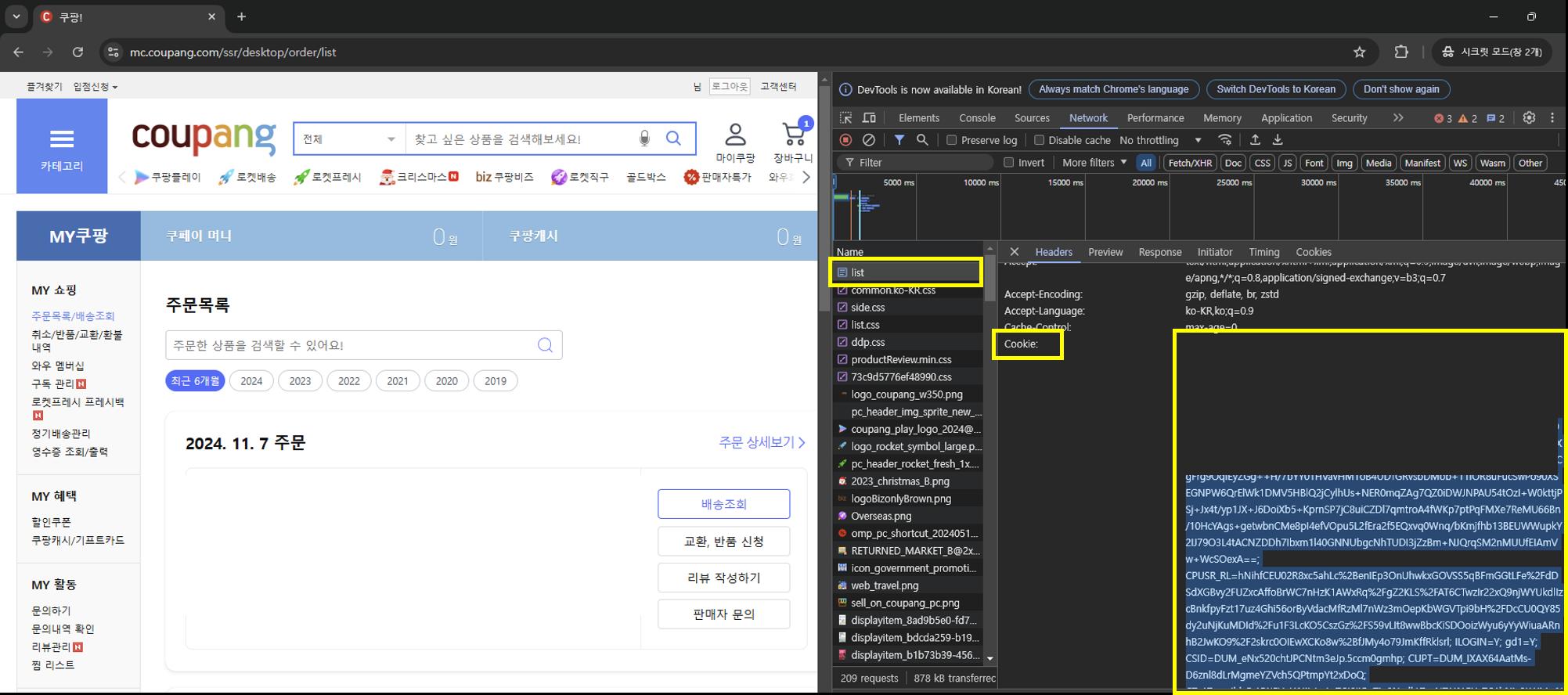Open the Response tab of request
The width and height of the screenshot is (1568, 695).
1160,252
